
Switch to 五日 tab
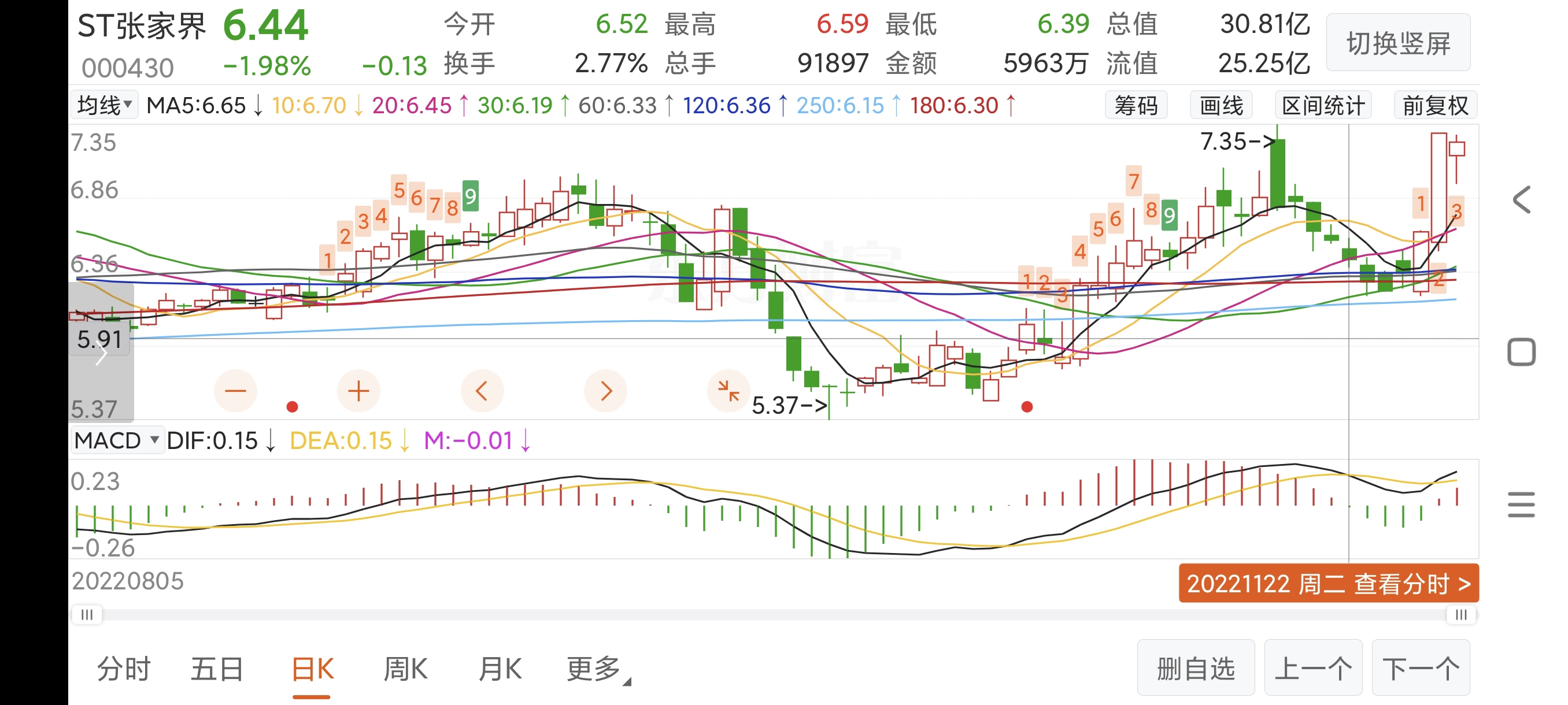tap(217, 670)
